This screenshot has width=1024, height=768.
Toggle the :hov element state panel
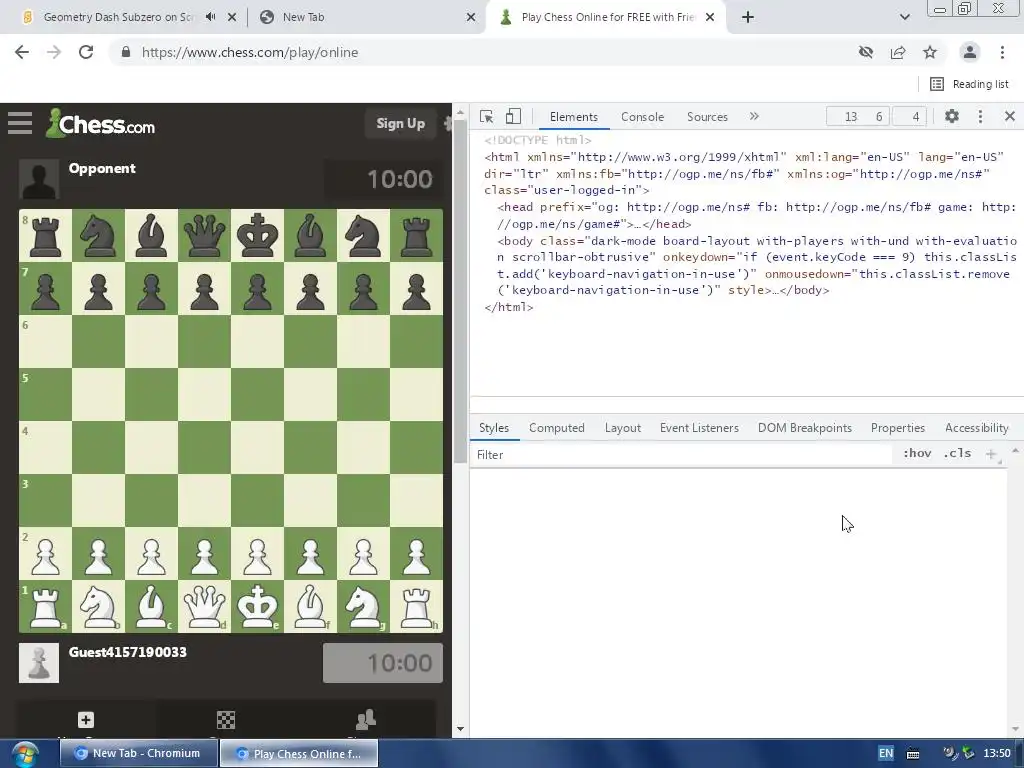click(917, 453)
